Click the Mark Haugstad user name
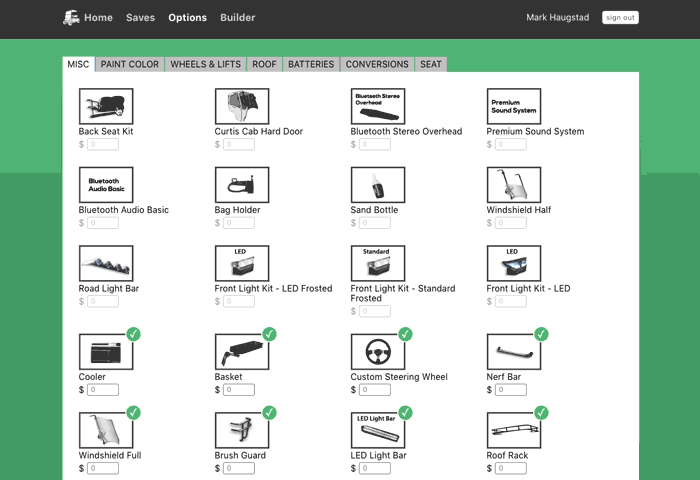 558,17
